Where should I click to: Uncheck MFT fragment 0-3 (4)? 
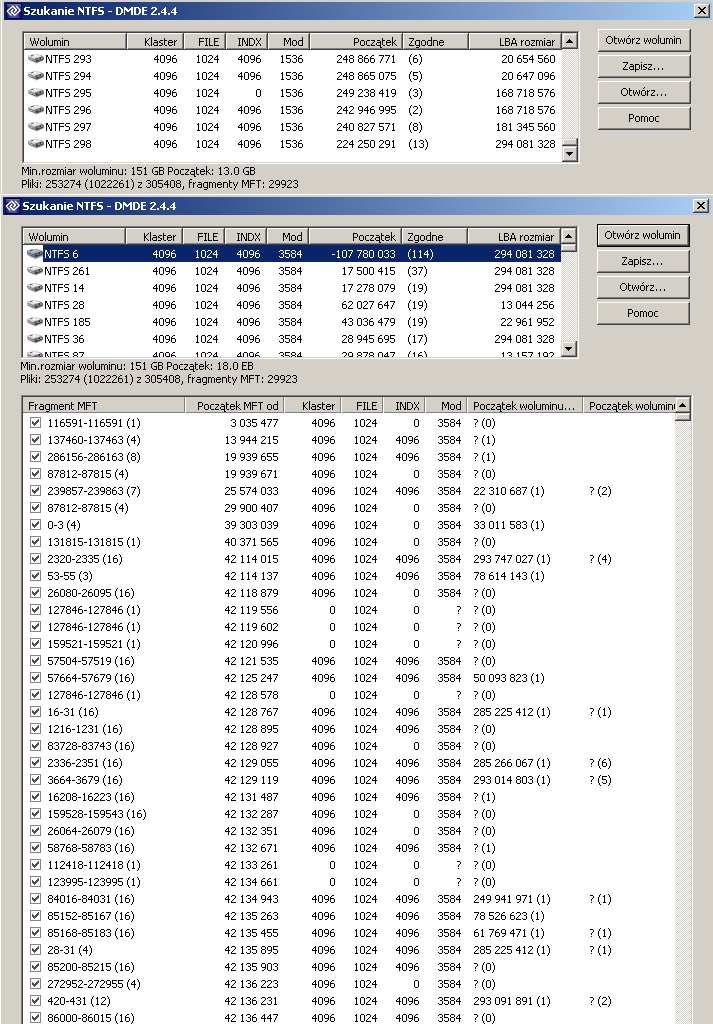coord(35,524)
